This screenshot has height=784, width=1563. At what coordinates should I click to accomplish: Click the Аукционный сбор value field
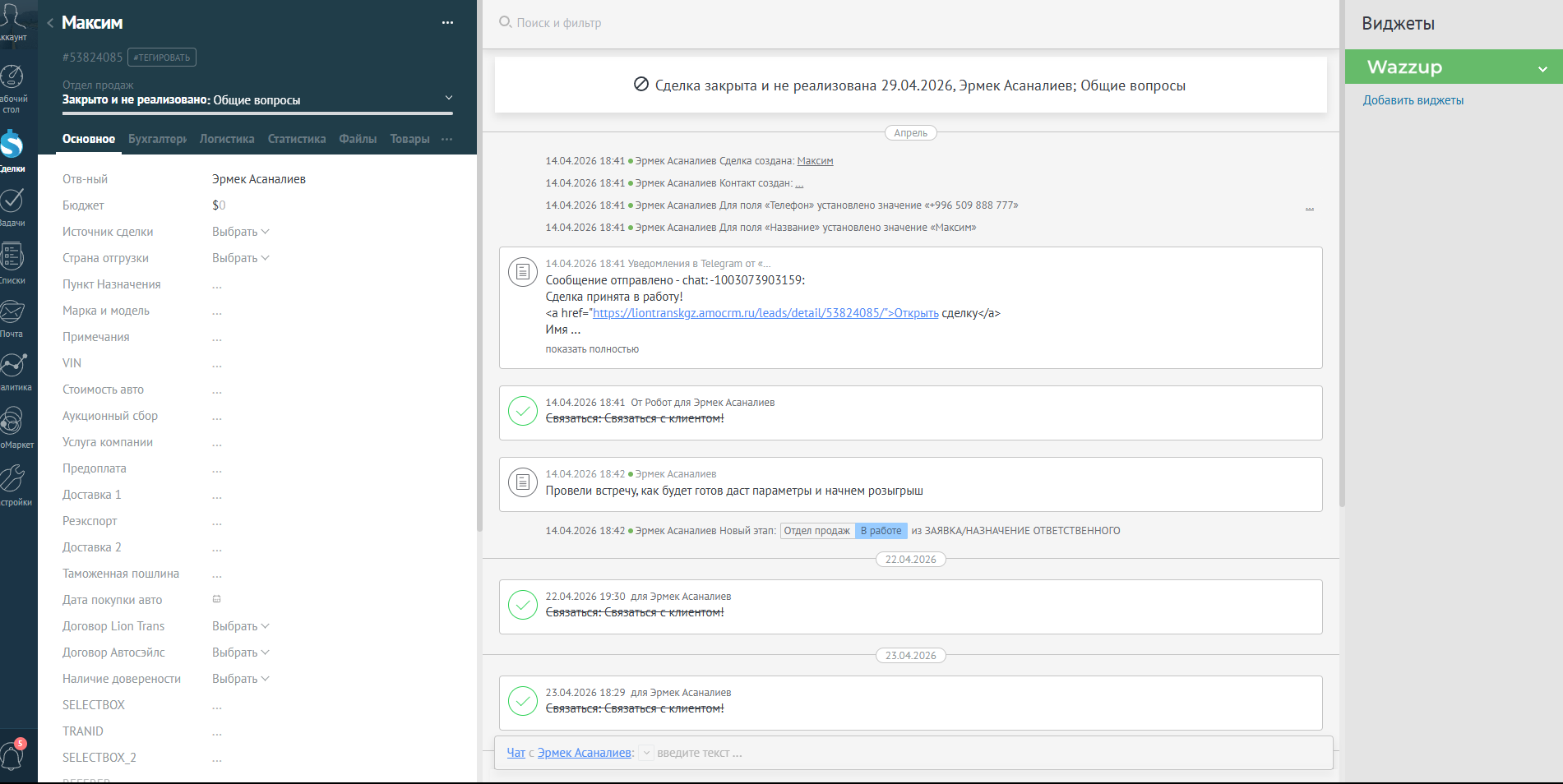click(x=217, y=417)
